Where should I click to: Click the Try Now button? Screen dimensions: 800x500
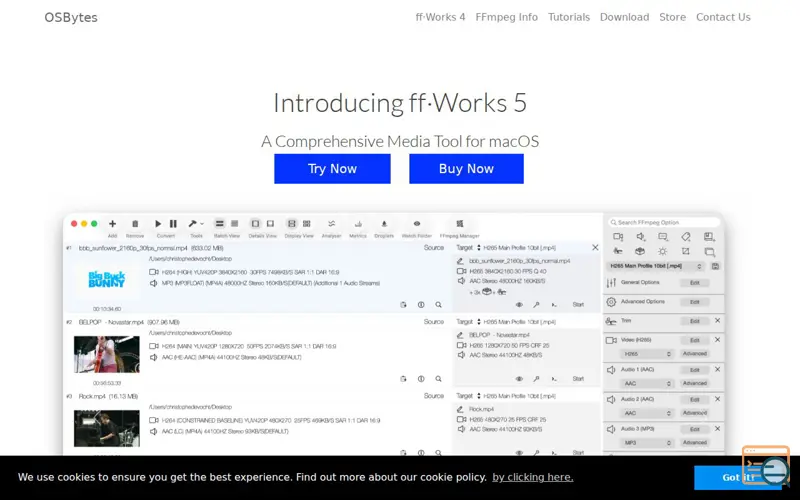[x=332, y=169]
